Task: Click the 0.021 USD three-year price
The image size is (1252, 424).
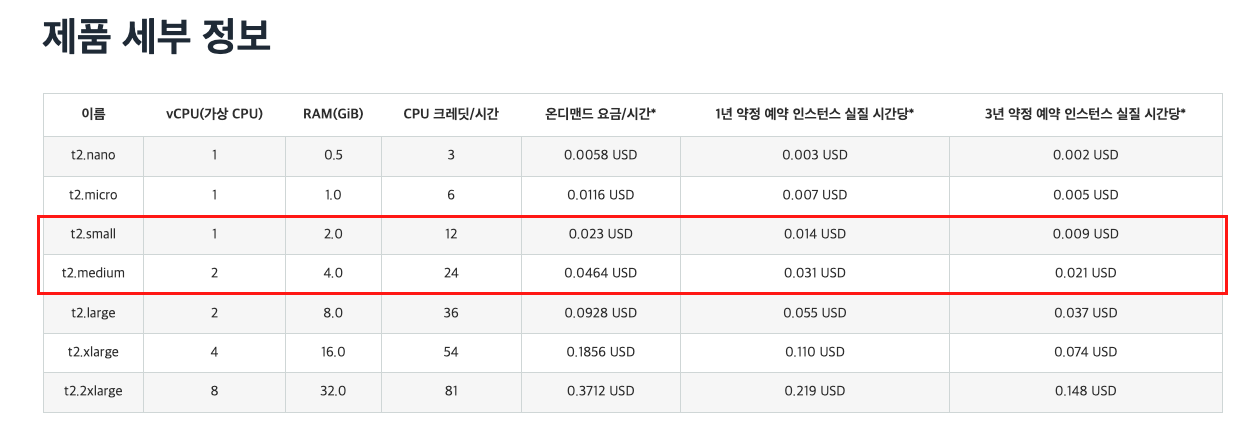Action: [x=1085, y=273]
